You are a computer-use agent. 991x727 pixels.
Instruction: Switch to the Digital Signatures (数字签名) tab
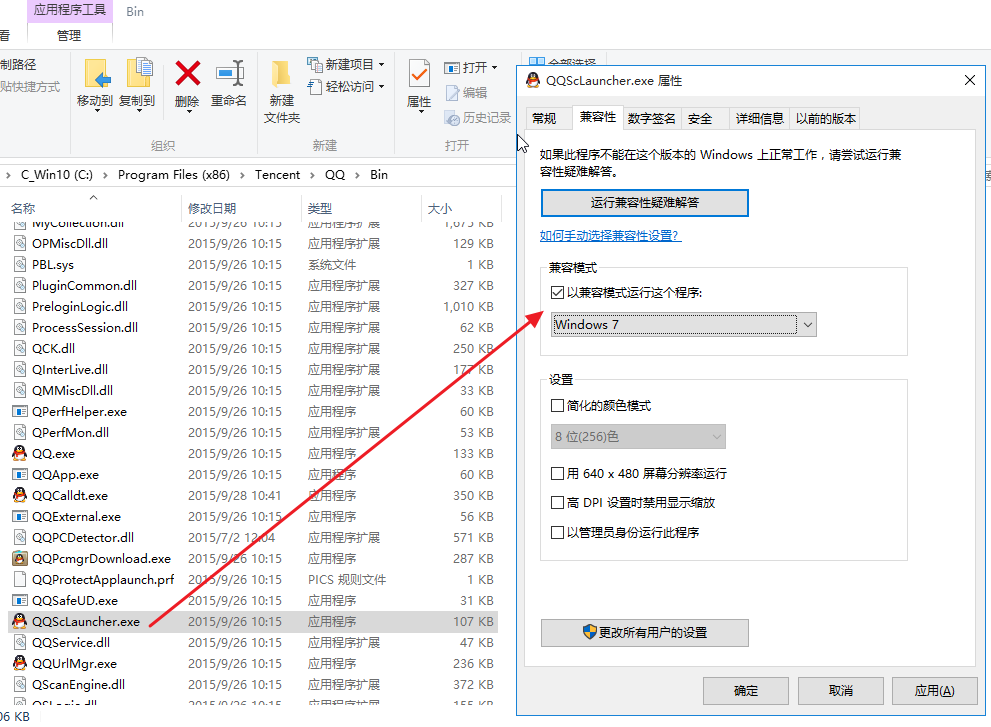[652, 118]
